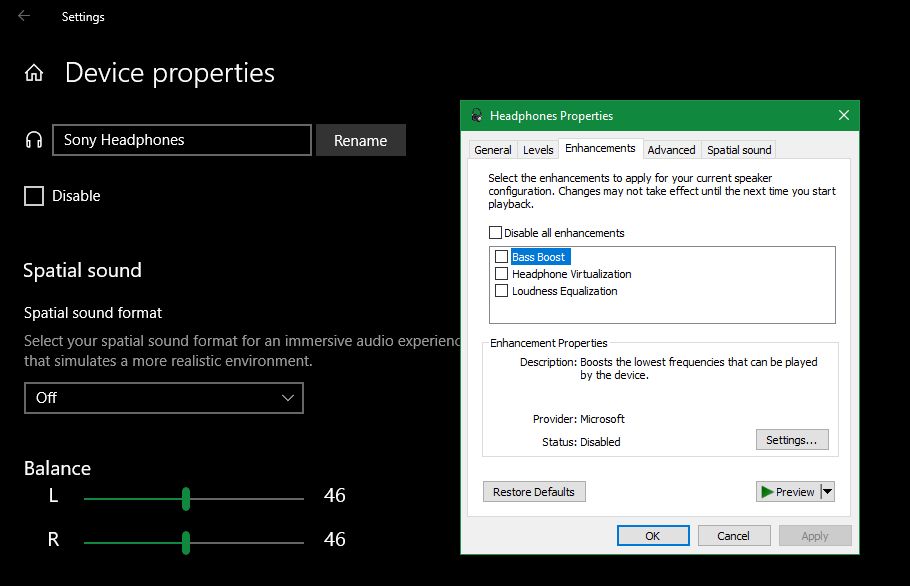The width and height of the screenshot is (910, 586).
Task: Check Disable all enhancements
Action: click(495, 231)
